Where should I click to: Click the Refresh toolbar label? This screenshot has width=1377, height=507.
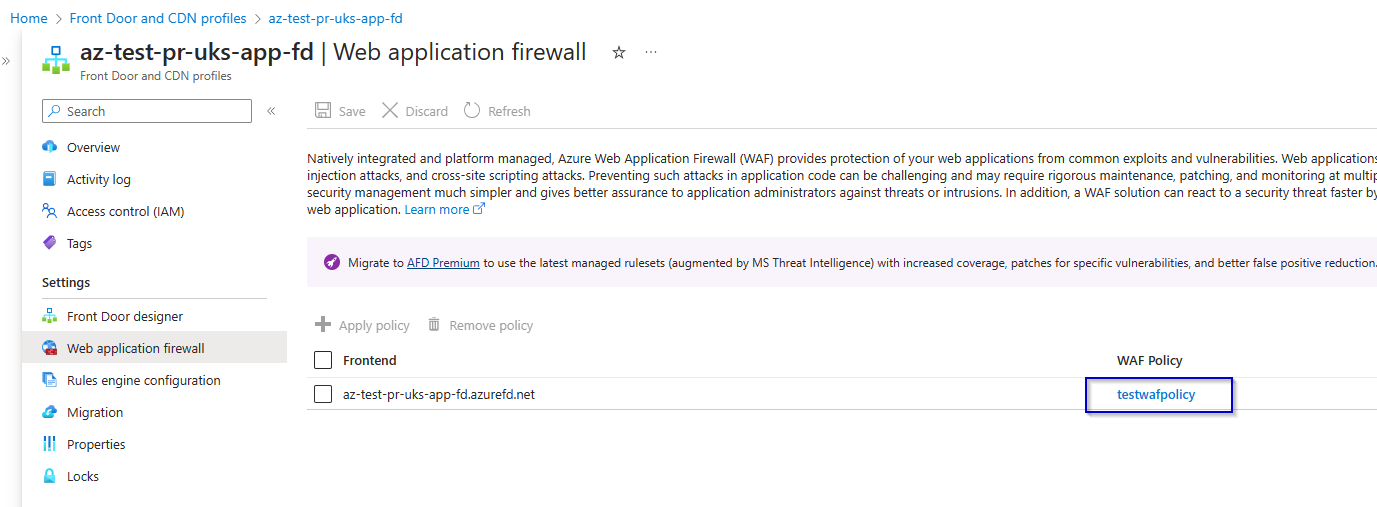[509, 111]
